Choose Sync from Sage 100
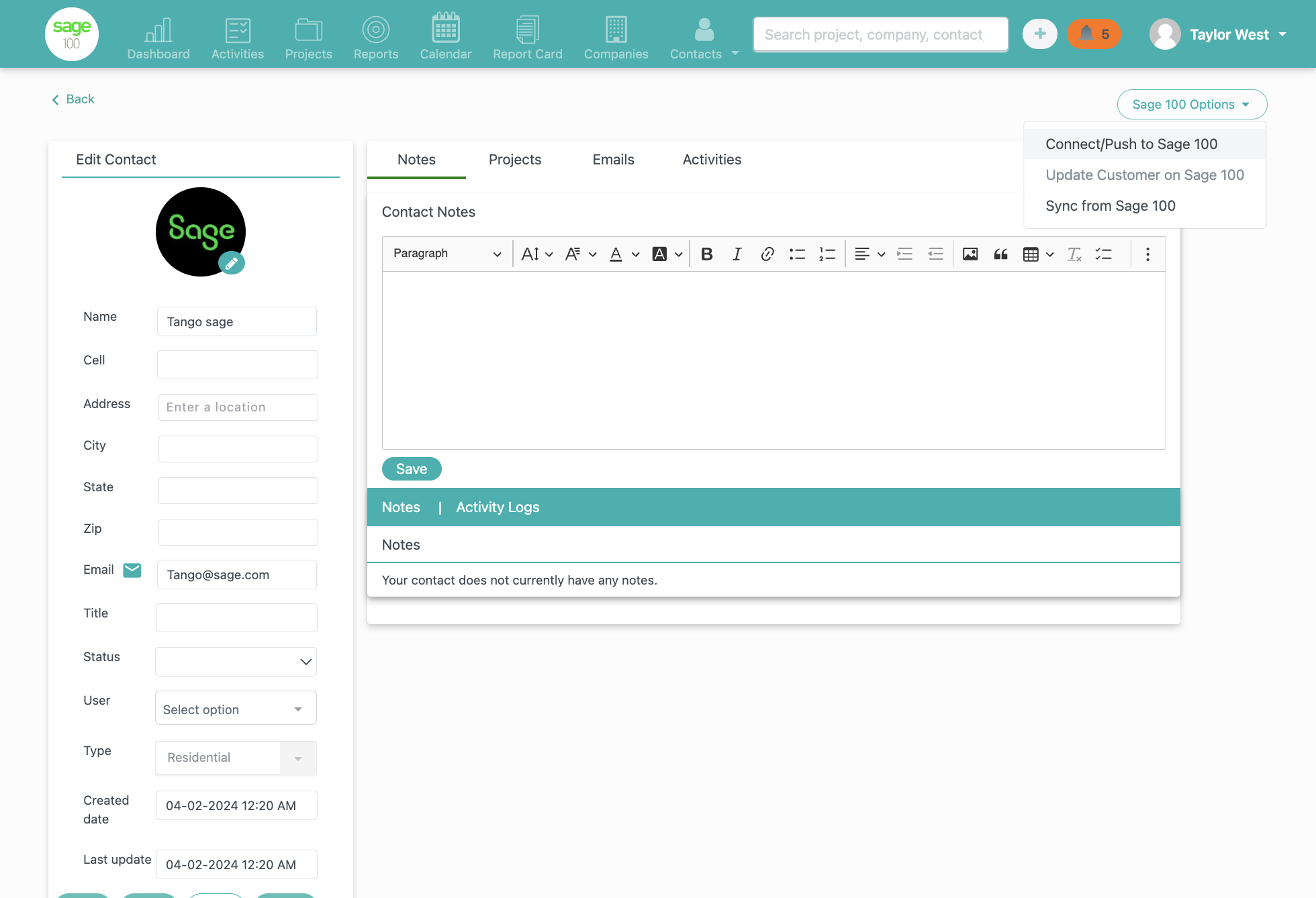The image size is (1316, 898). [x=1145, y=205]
